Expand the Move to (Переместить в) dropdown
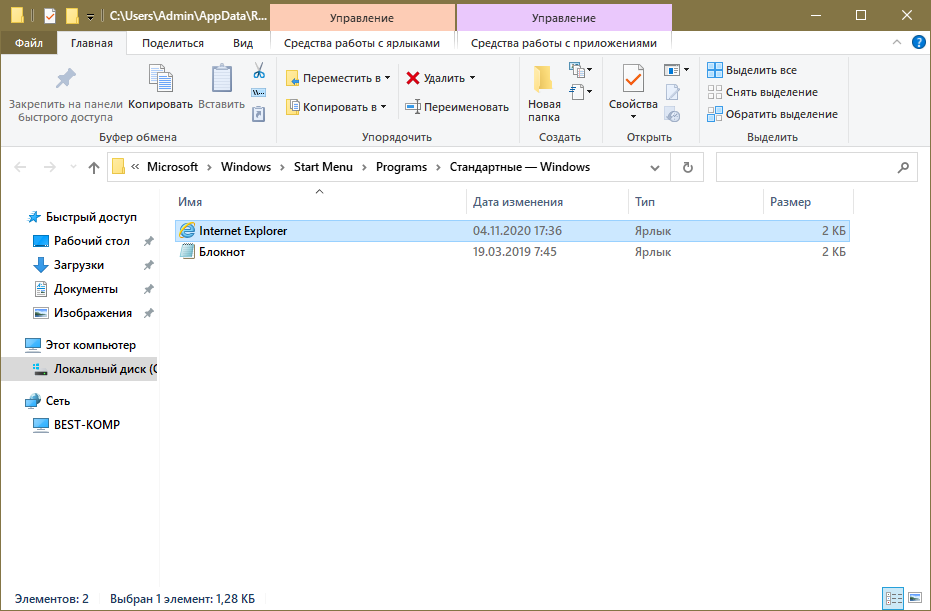 (x=336, y=78)
